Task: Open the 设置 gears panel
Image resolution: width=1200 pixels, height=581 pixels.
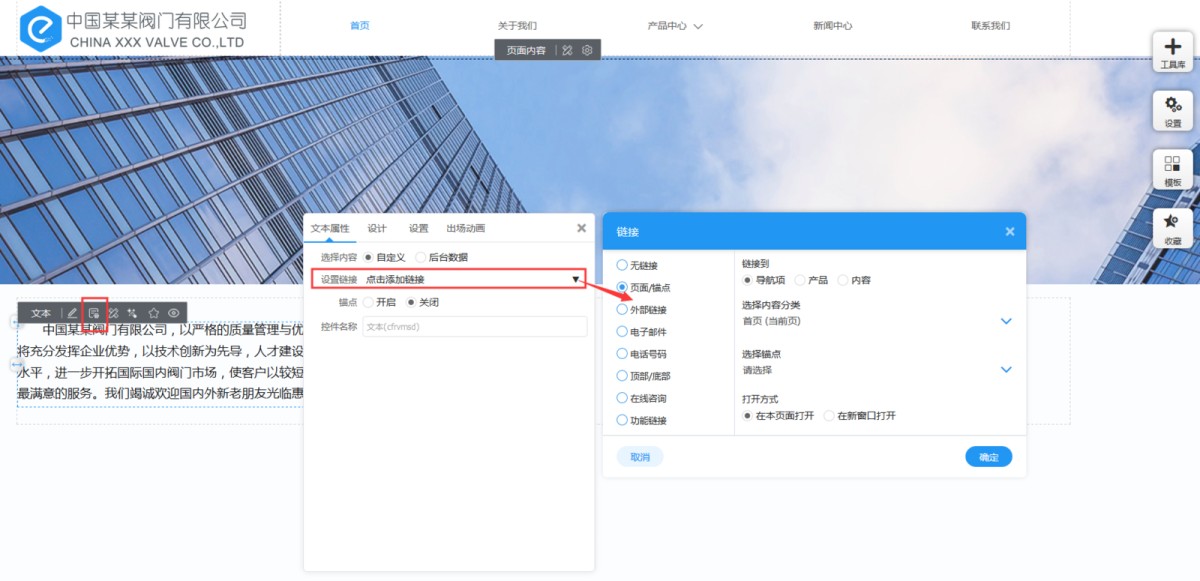Action: 1173,110
